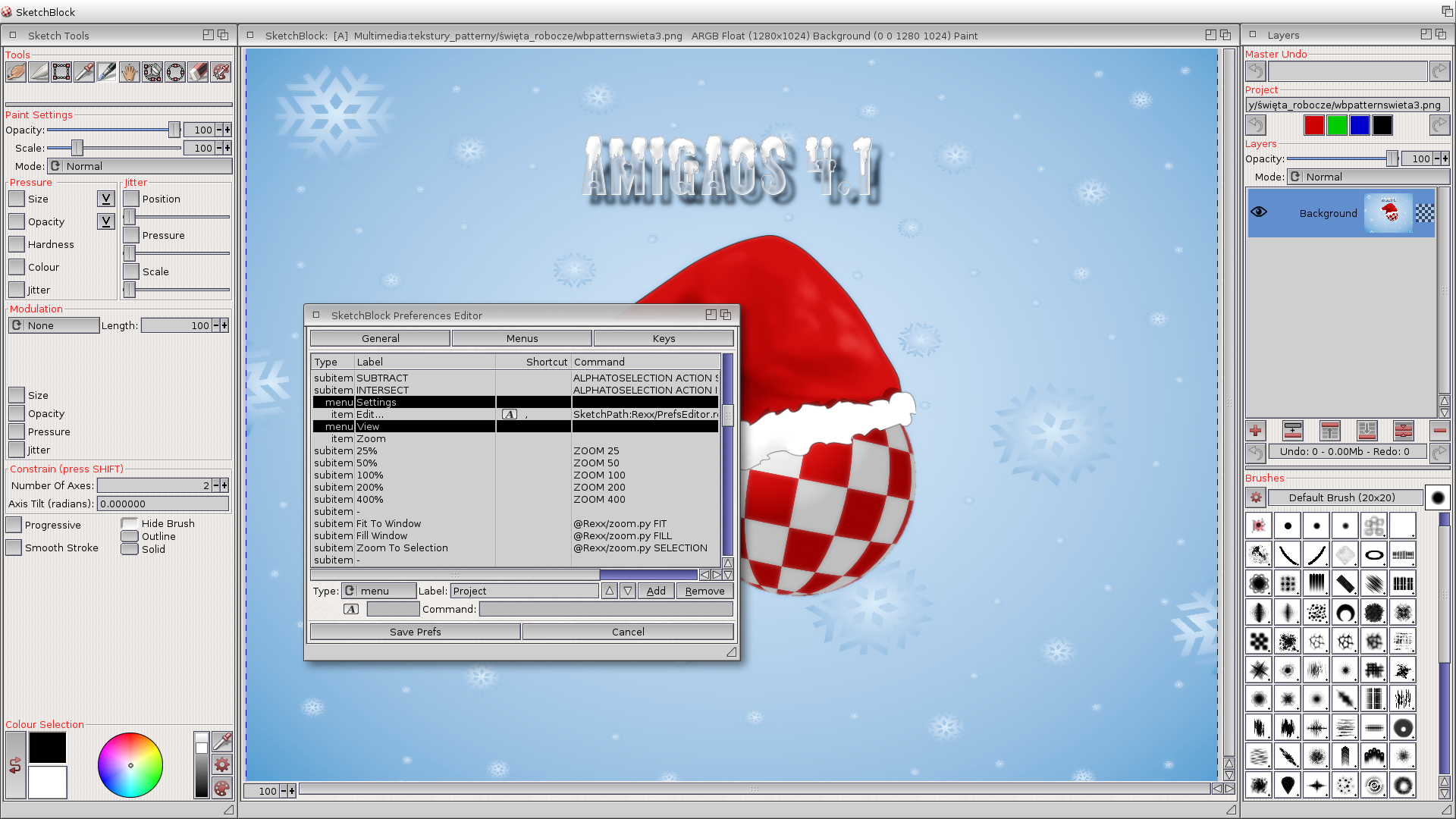Enable Jitter Scale checkbox
The height and width of the screenshot is (819, 1456).
click(131, 271)
